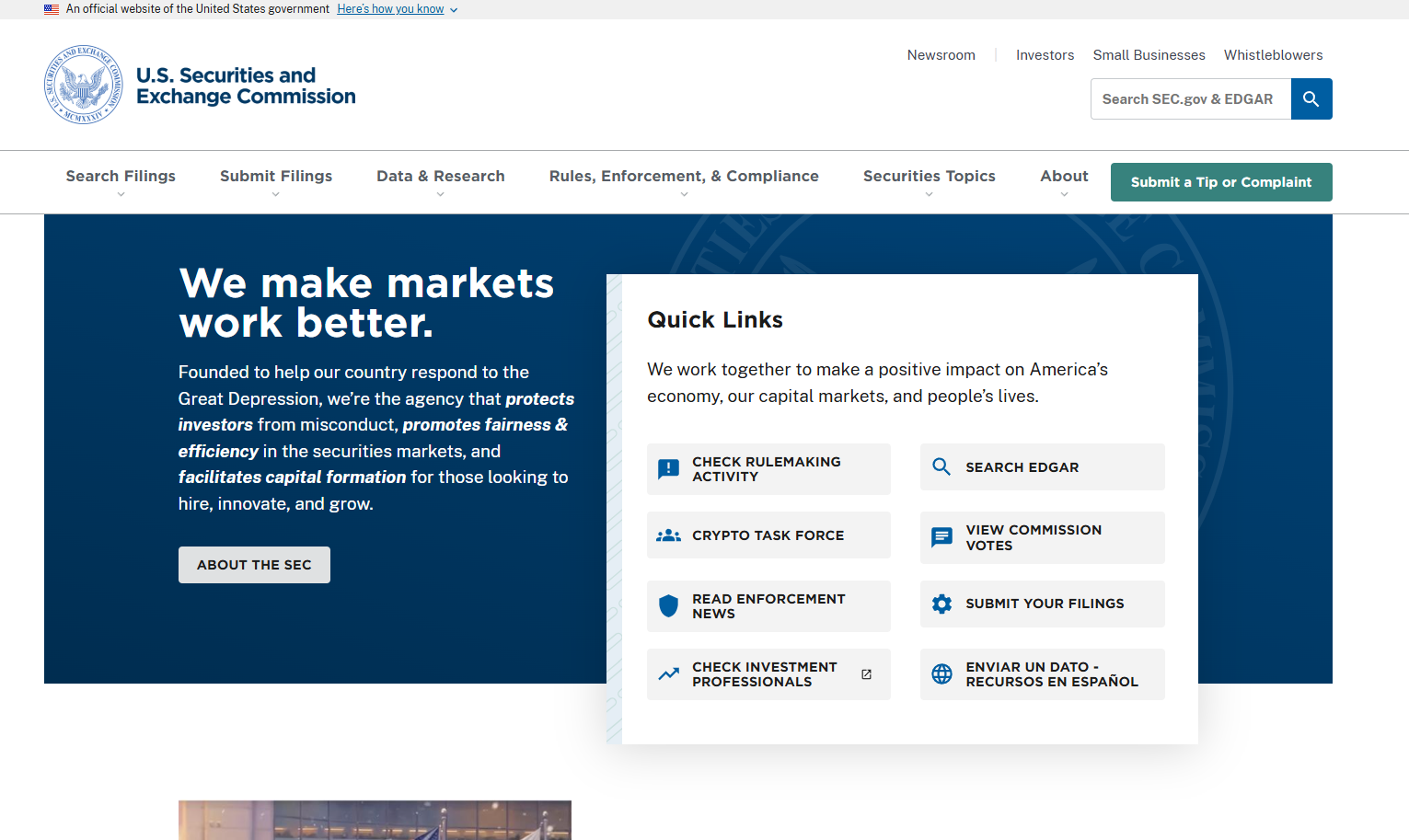
Task: Click the Check Rulemaking Activity alert icon
Action: pyautogui.click(x=669, y=469)
